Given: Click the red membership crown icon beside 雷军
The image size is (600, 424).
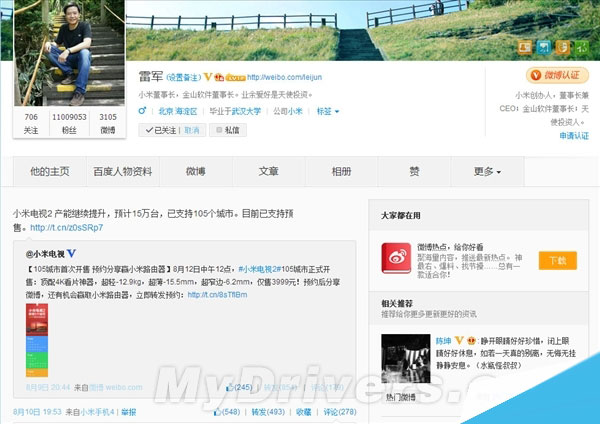Looking at the screenshot, I should point(219,77).
